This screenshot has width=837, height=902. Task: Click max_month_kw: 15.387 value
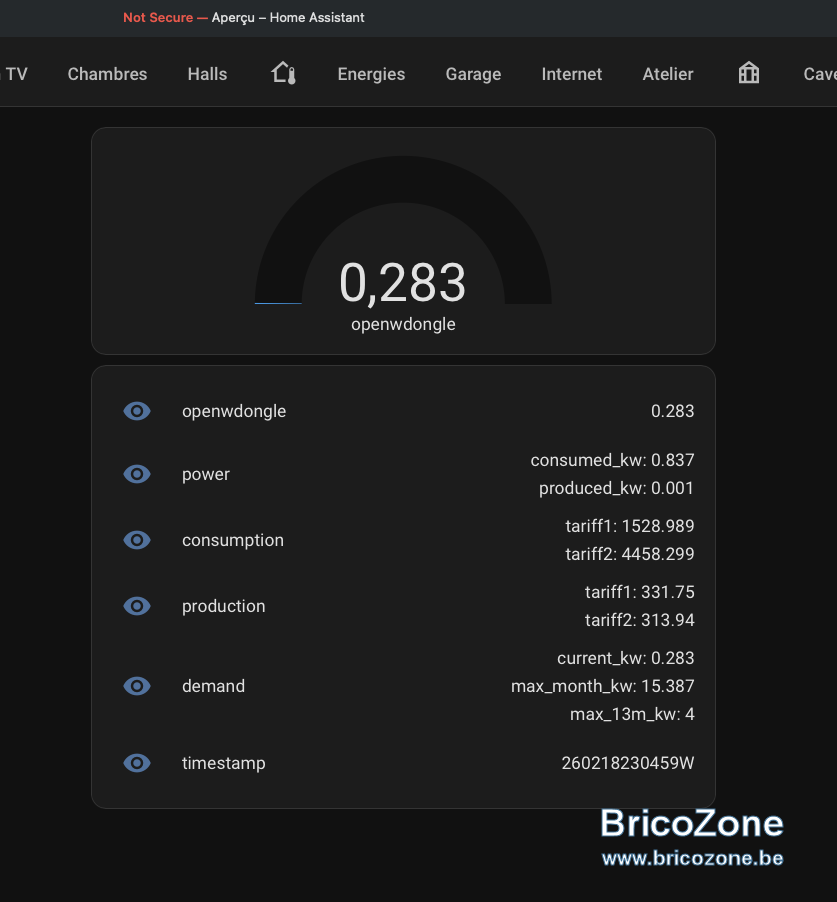point(602,686)
